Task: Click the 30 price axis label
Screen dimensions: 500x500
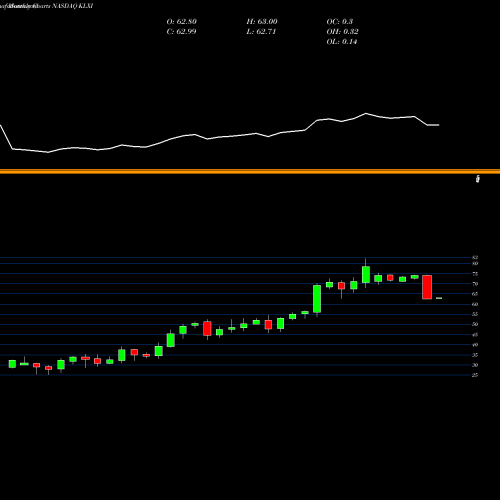Action: pyautogui.click(x=475, y=365)
